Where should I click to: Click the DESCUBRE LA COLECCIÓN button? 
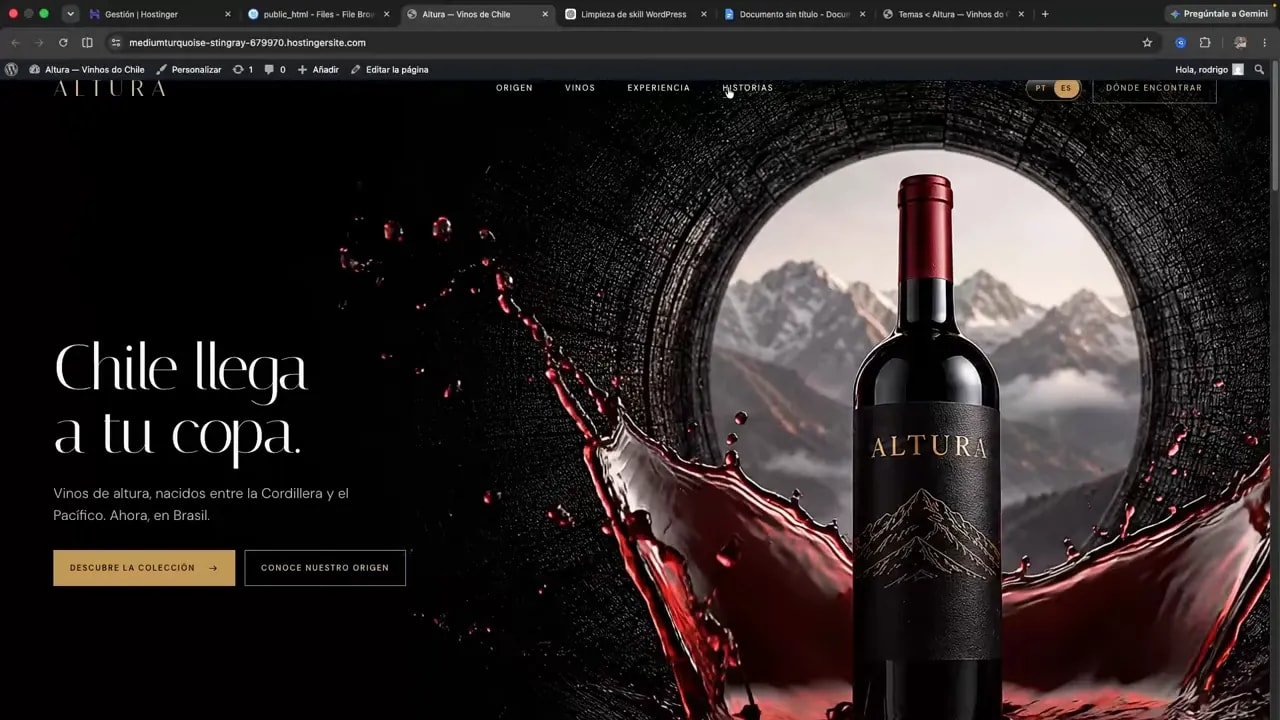[x=144, y=568]
